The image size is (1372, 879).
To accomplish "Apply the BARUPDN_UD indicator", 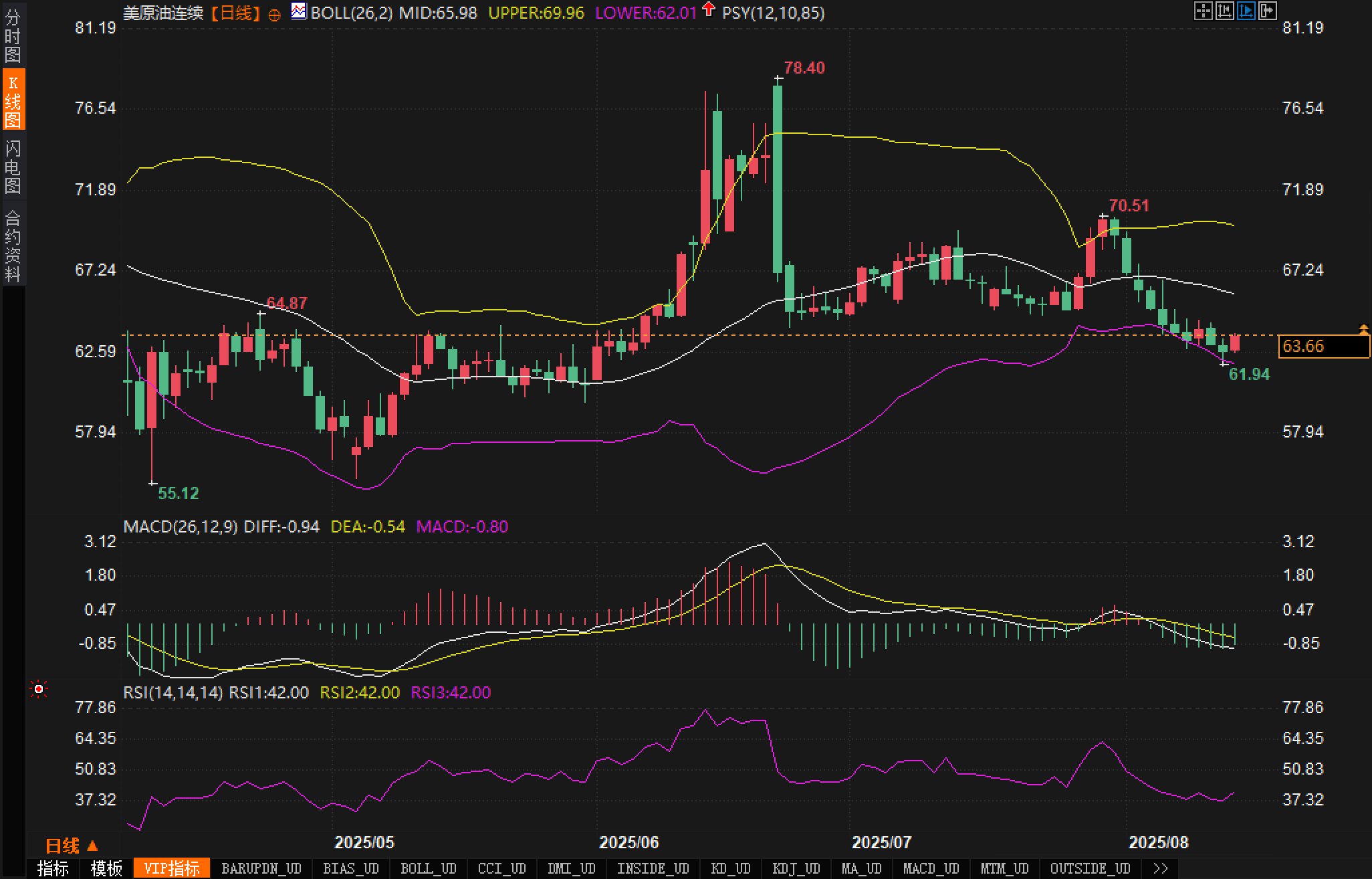I will (x=261, y=868).
